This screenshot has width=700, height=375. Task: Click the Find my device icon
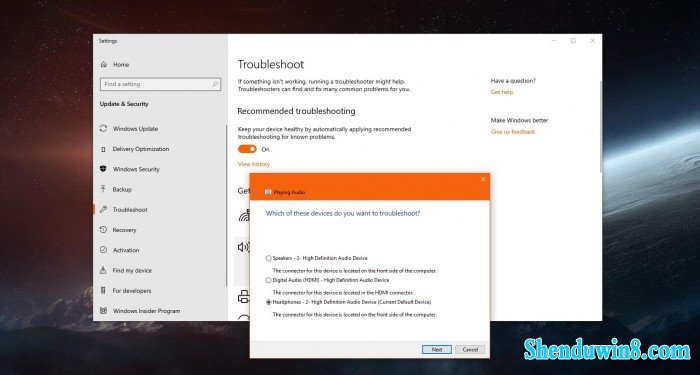[x=104, y=270]
